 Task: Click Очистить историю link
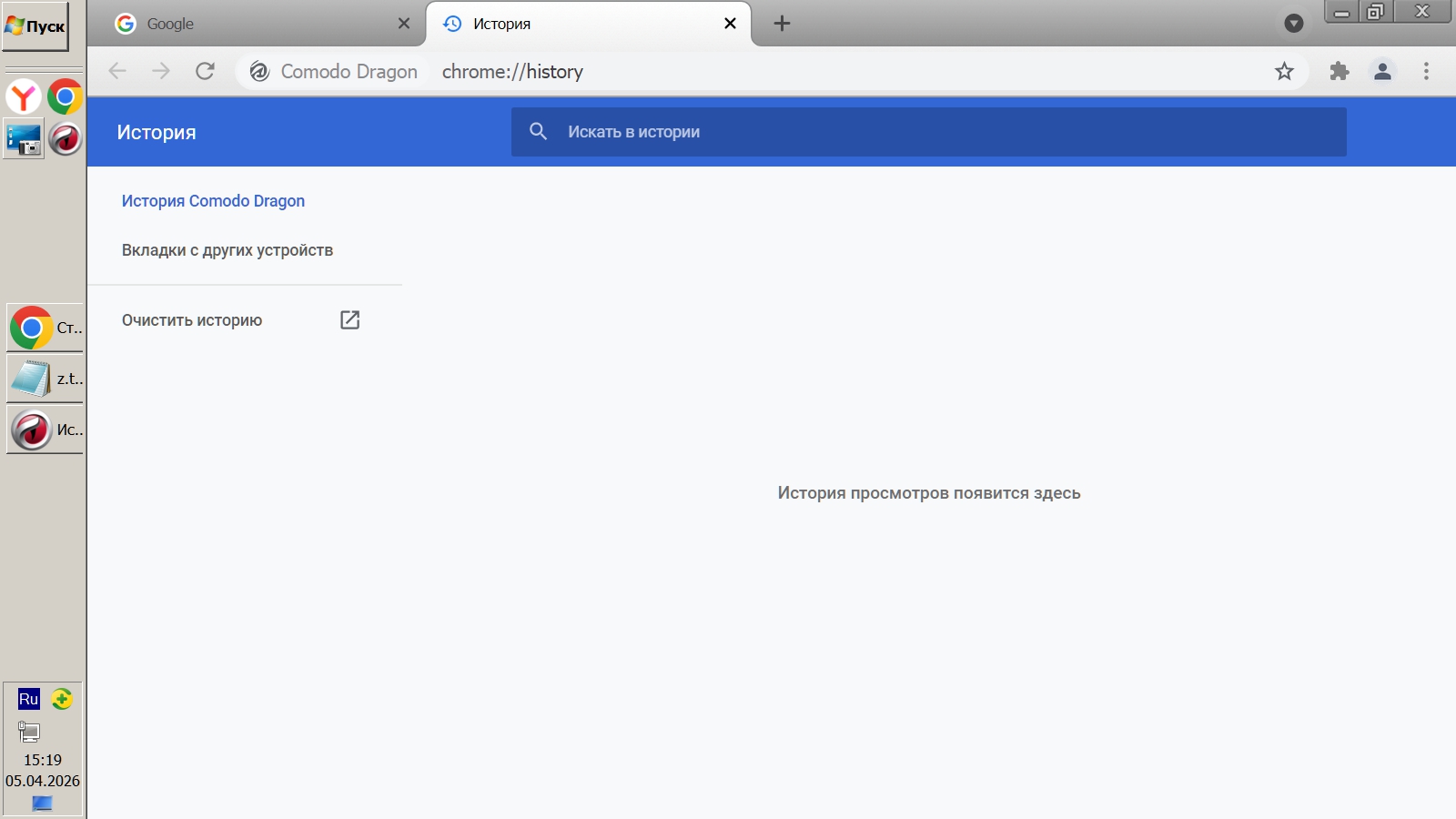(192, 320)
